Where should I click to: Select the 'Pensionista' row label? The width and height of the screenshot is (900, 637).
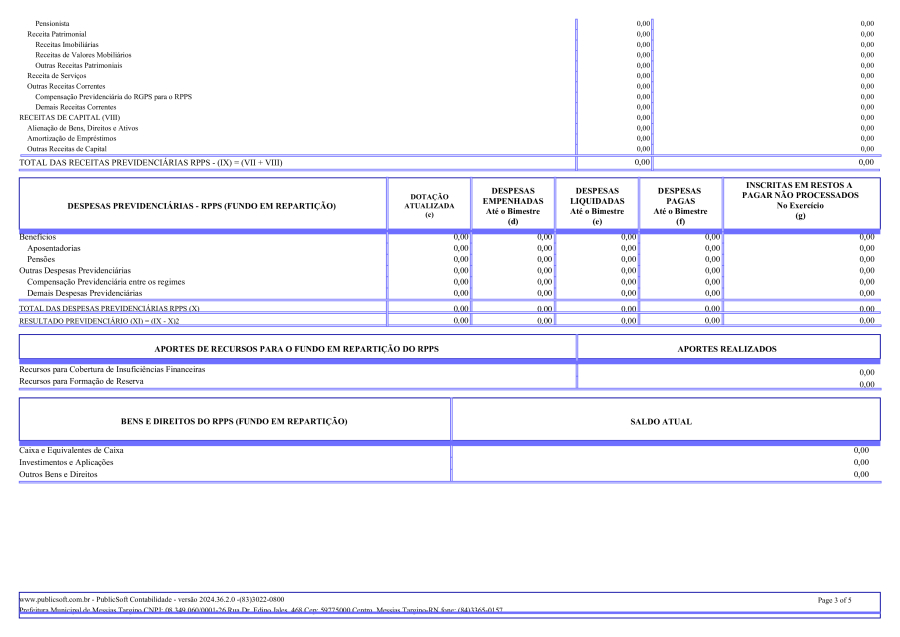52,23
